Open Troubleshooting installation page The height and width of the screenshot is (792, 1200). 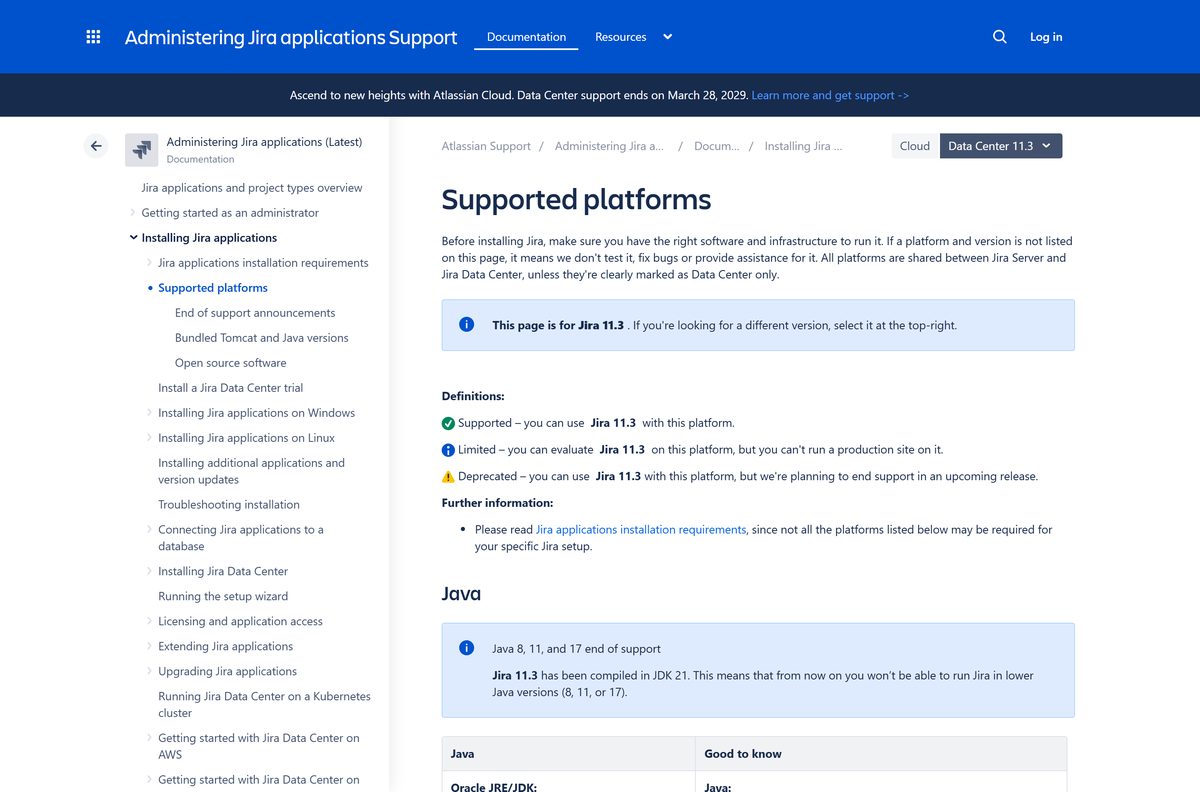pyautogui.click(x=229, y=505)
